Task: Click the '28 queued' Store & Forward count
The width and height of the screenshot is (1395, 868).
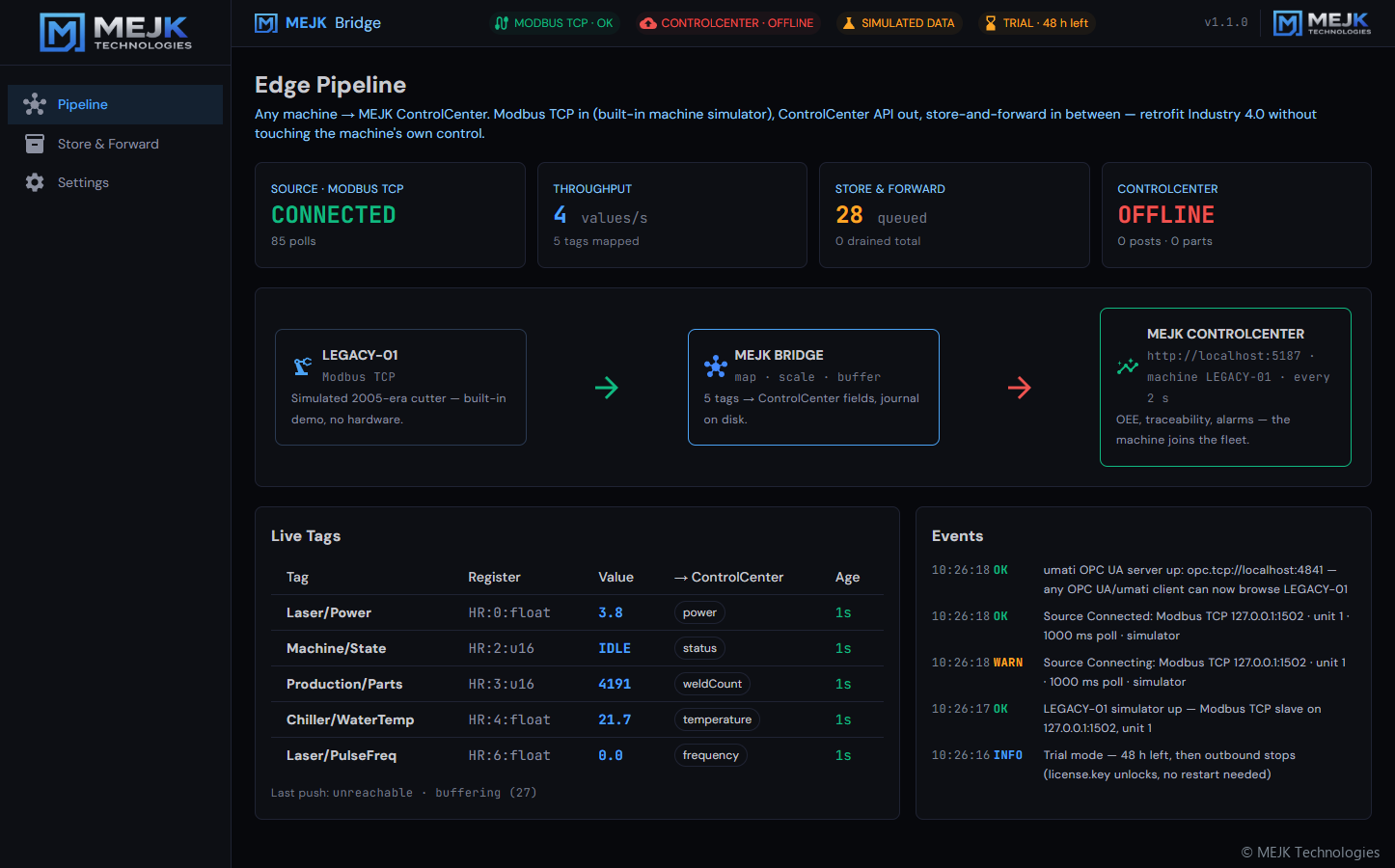Action: coord(881,215)
